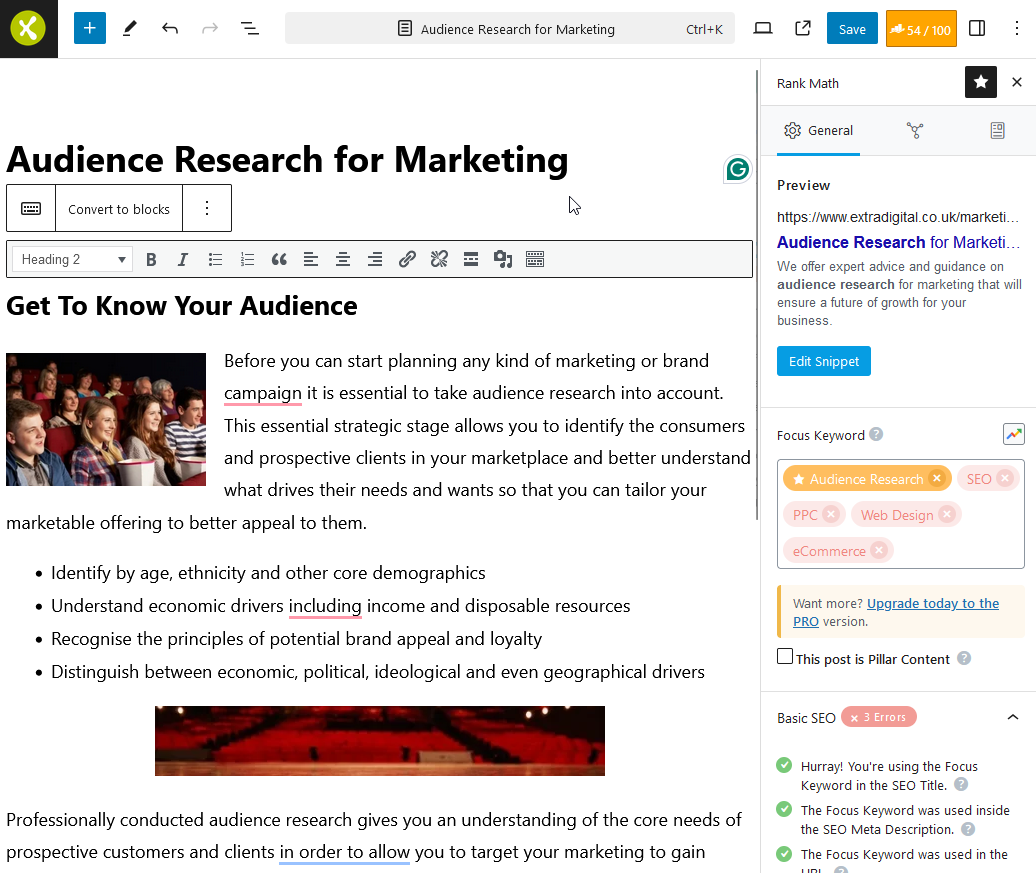This screenshot has height=873, width=1036.
Task: Click the 54/100 SEO score indicator
Action: [921, 28]
